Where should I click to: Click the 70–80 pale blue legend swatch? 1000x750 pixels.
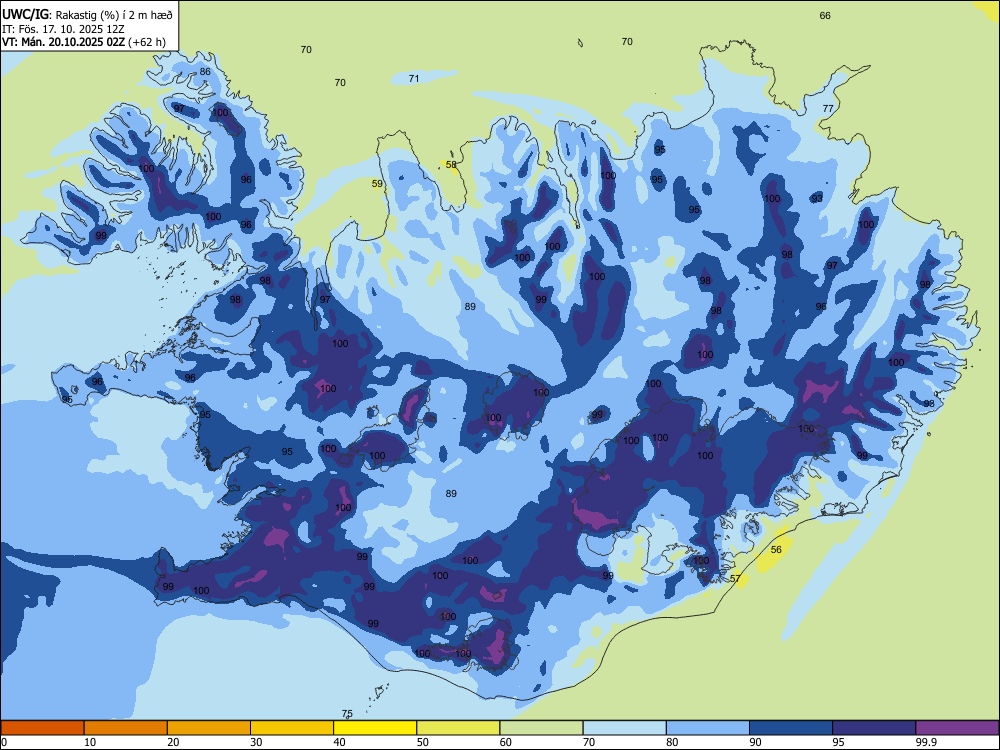click(624, 728)
